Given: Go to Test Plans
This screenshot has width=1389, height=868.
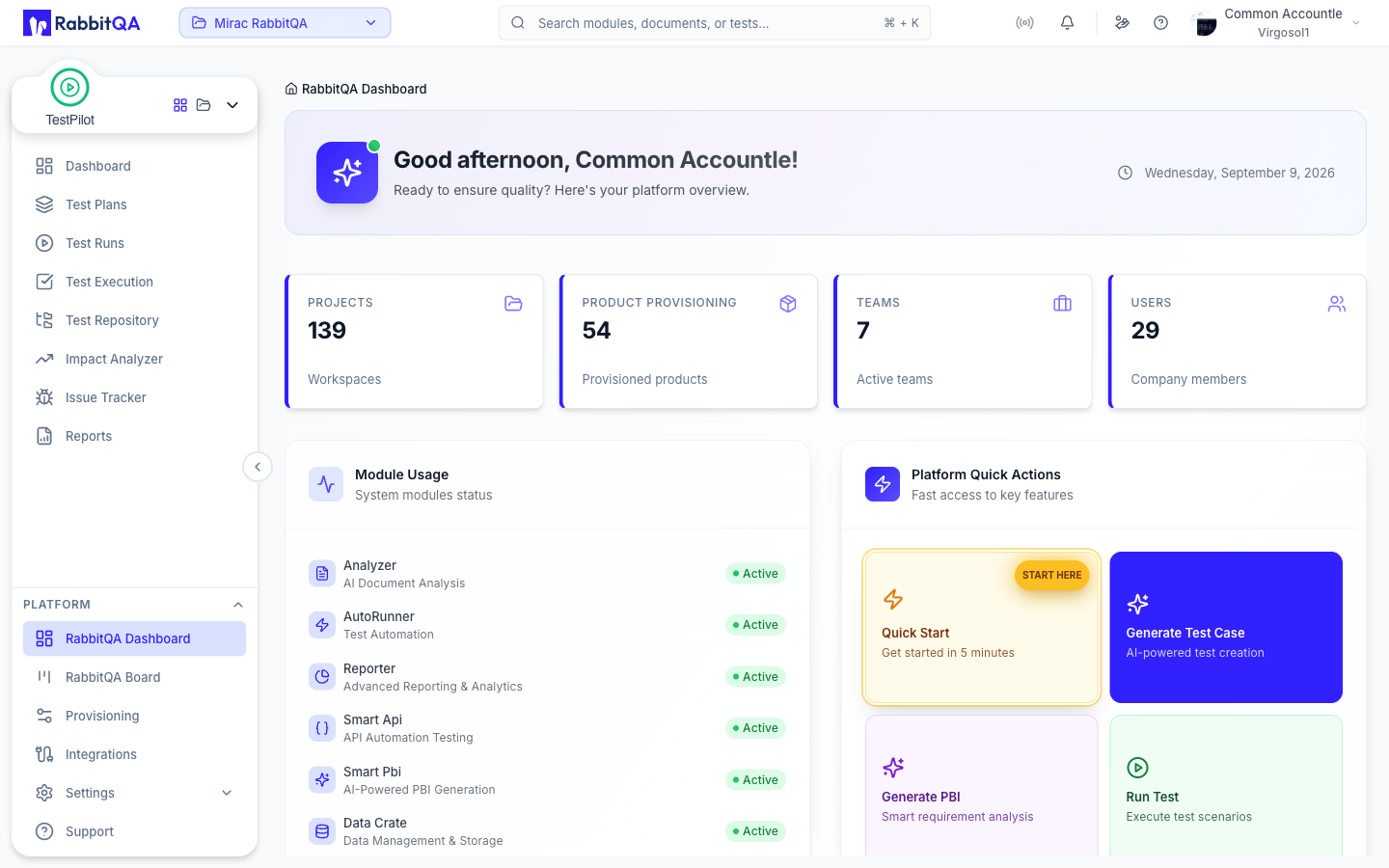Looking at the screenshot, I should [x=134, y=204].
